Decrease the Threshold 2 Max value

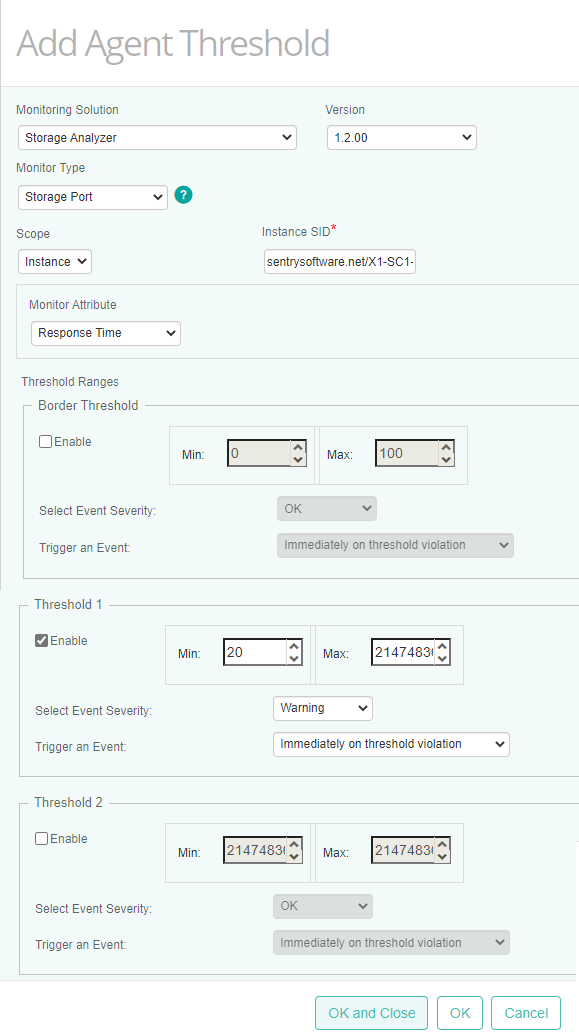pos(442,857)
